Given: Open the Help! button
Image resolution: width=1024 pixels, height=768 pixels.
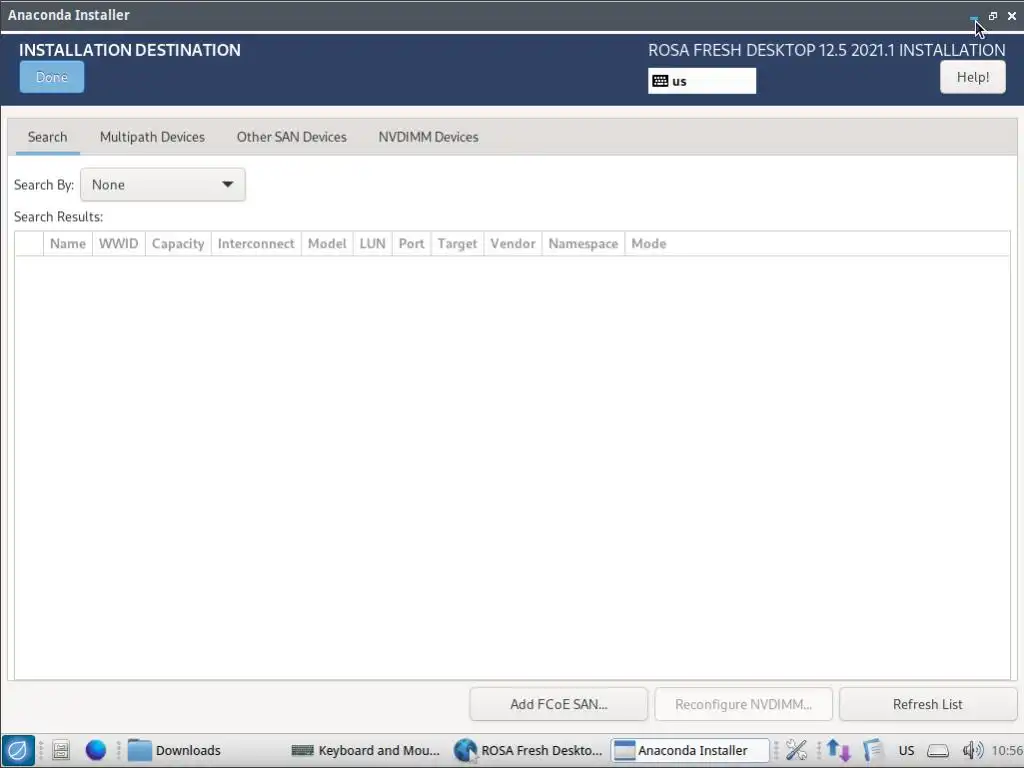Looking at the screenshot, I should [972, 77].
